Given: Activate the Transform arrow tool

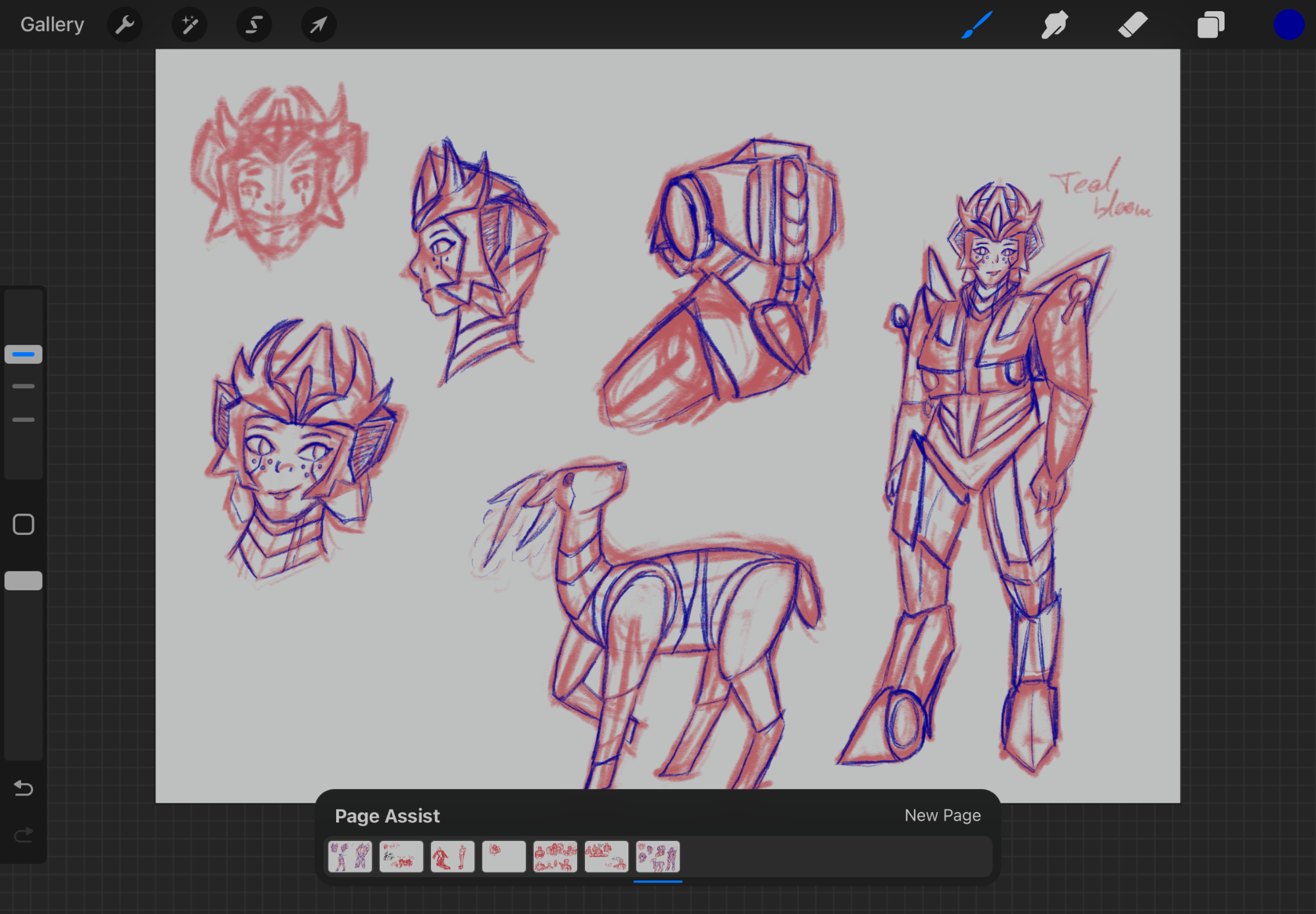Looking at the screenshot, I should pyautogui.click(x=318, y=25).
